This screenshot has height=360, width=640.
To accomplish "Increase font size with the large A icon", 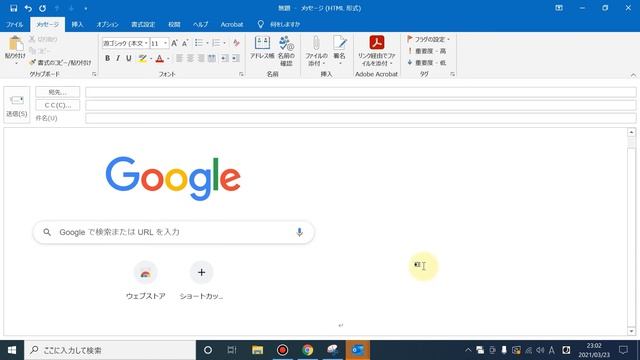I will click(x=174, y=43).
